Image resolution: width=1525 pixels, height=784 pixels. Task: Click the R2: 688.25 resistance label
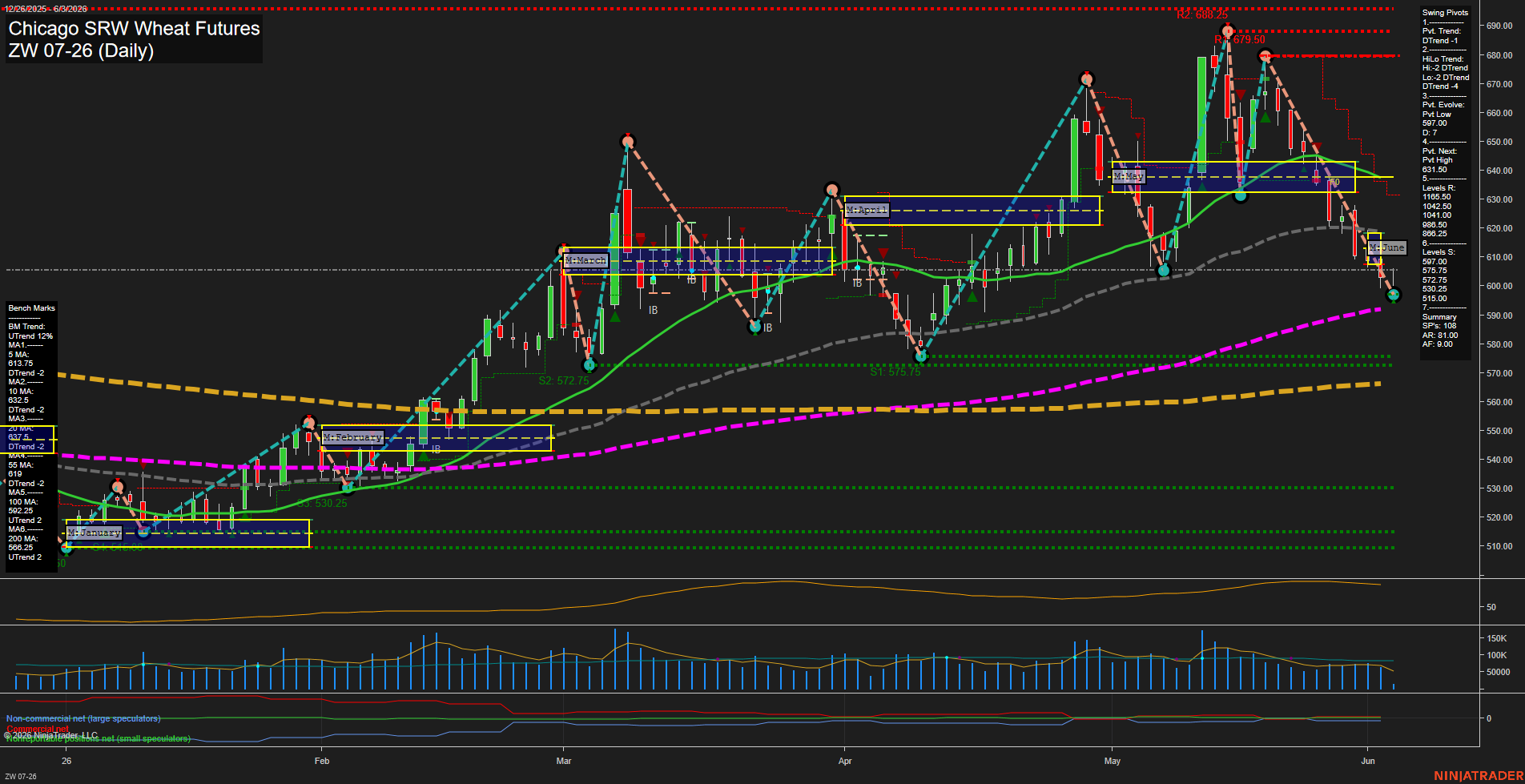(1201, 15)
